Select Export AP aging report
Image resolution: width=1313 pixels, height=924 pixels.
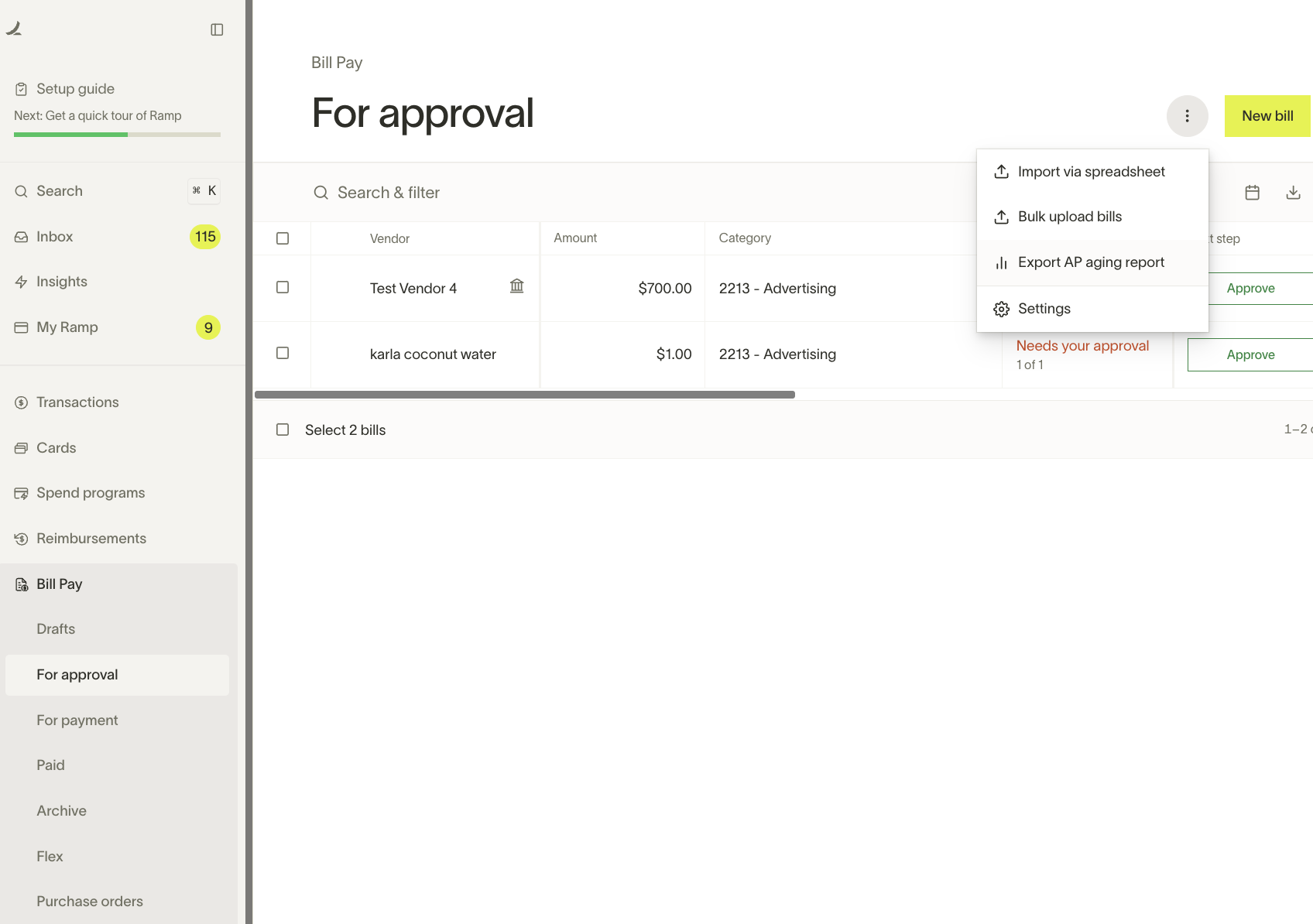pyautogui.click(x=1091, y=262)
